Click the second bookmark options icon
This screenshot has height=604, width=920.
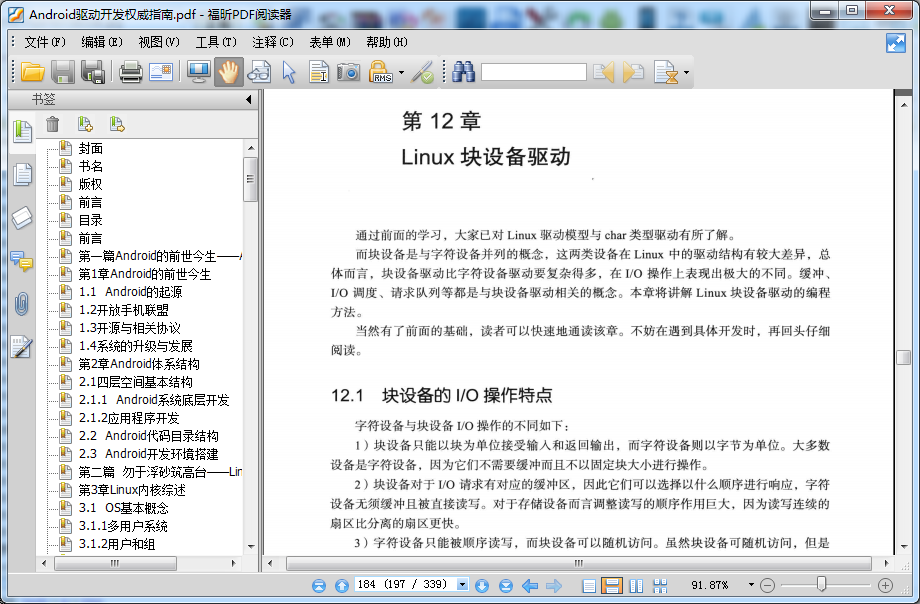pyautogui.click(x=117, y=124)
